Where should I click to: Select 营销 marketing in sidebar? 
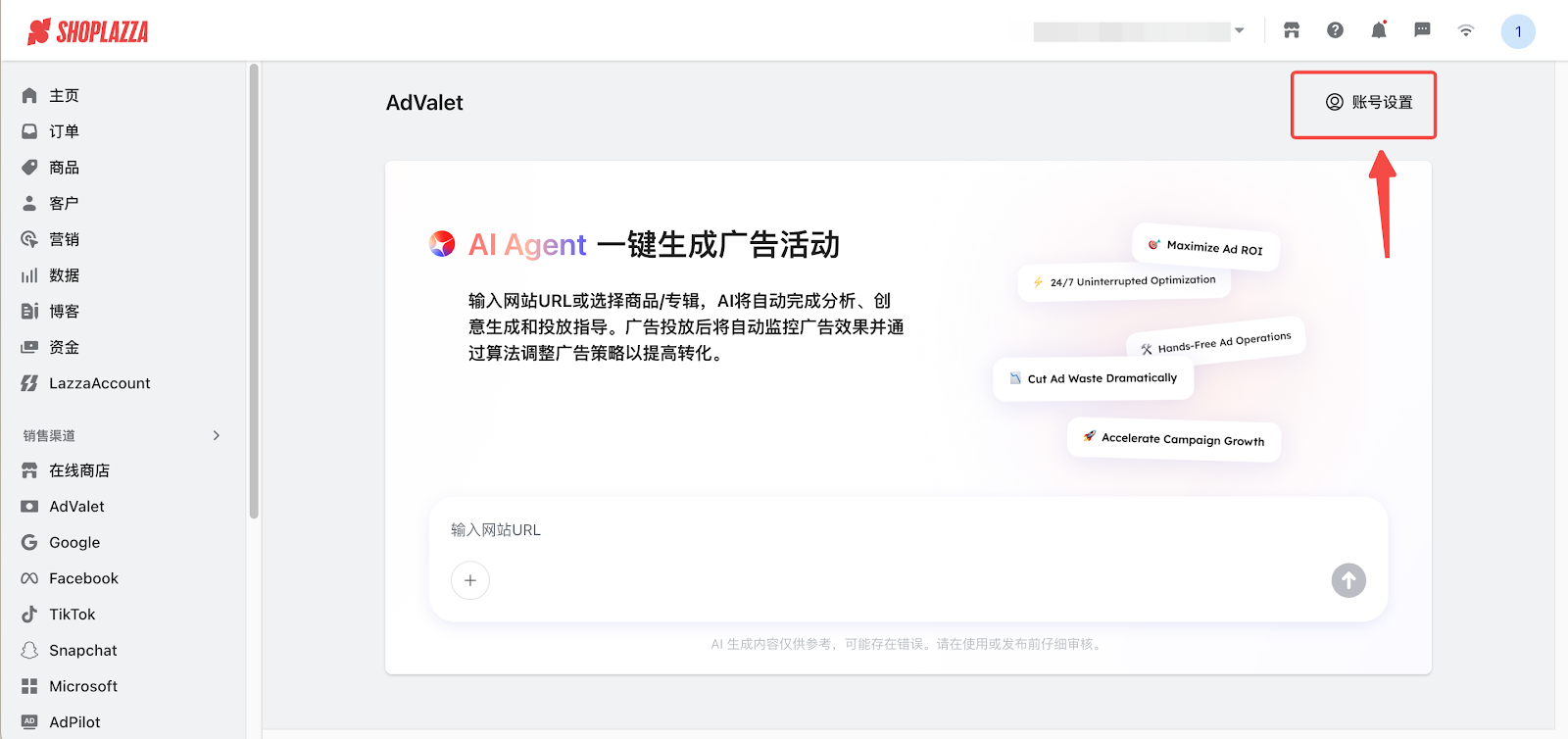[x=64, y=239]
